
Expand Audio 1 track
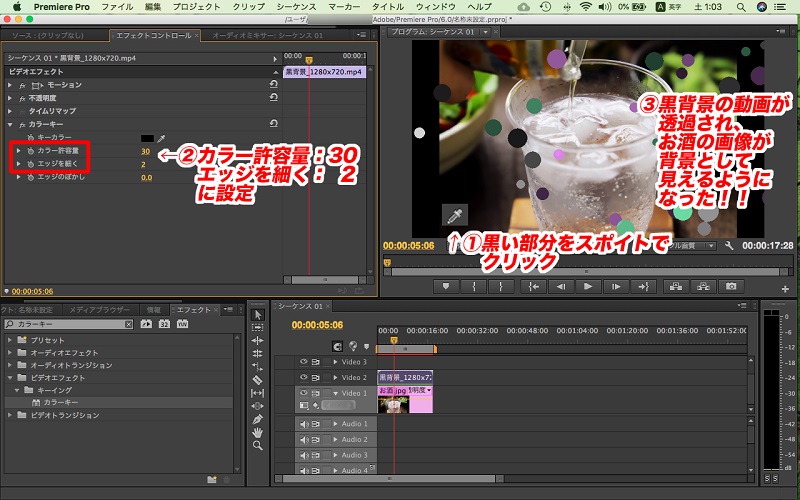click(335, 424)
